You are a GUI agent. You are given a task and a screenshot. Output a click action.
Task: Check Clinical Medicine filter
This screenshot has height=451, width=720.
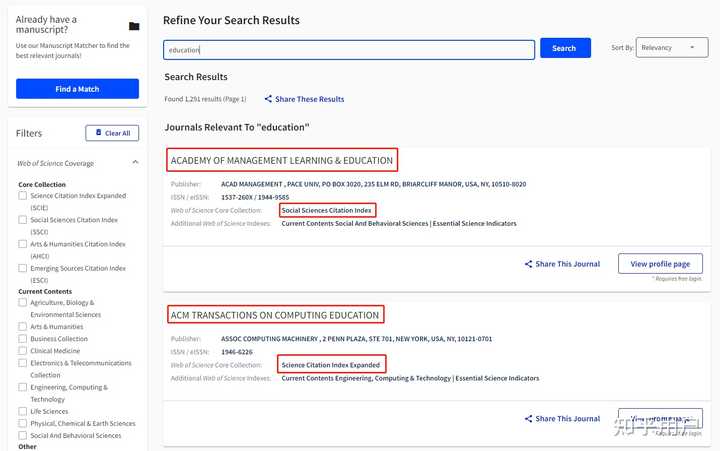[22, 351]
